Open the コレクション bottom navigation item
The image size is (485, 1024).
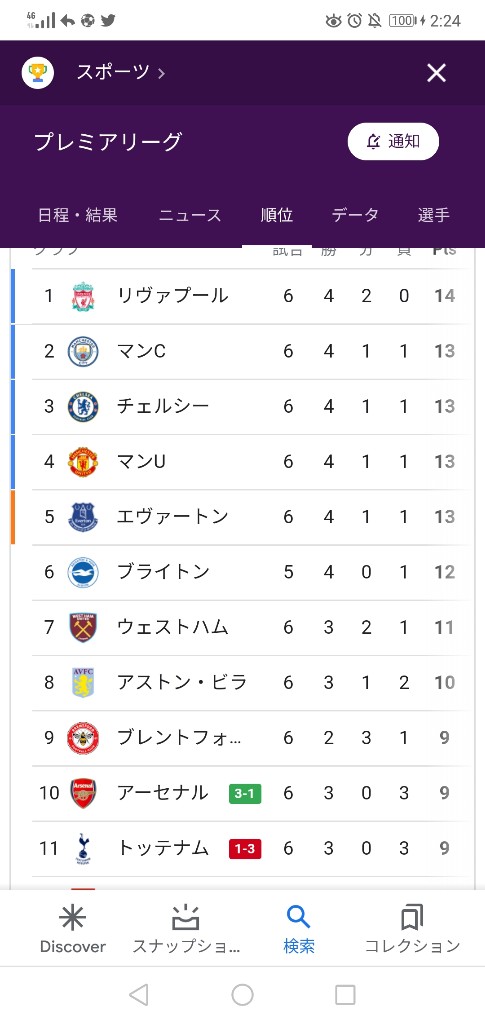pos(412,929)
